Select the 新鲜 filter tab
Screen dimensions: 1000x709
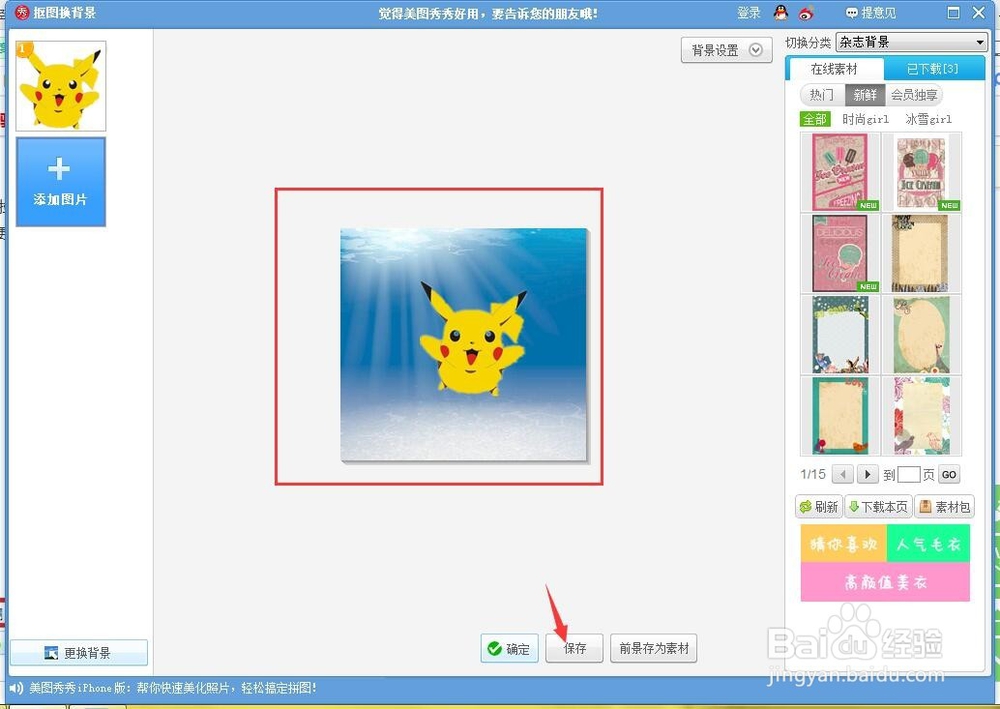[865, 95]
